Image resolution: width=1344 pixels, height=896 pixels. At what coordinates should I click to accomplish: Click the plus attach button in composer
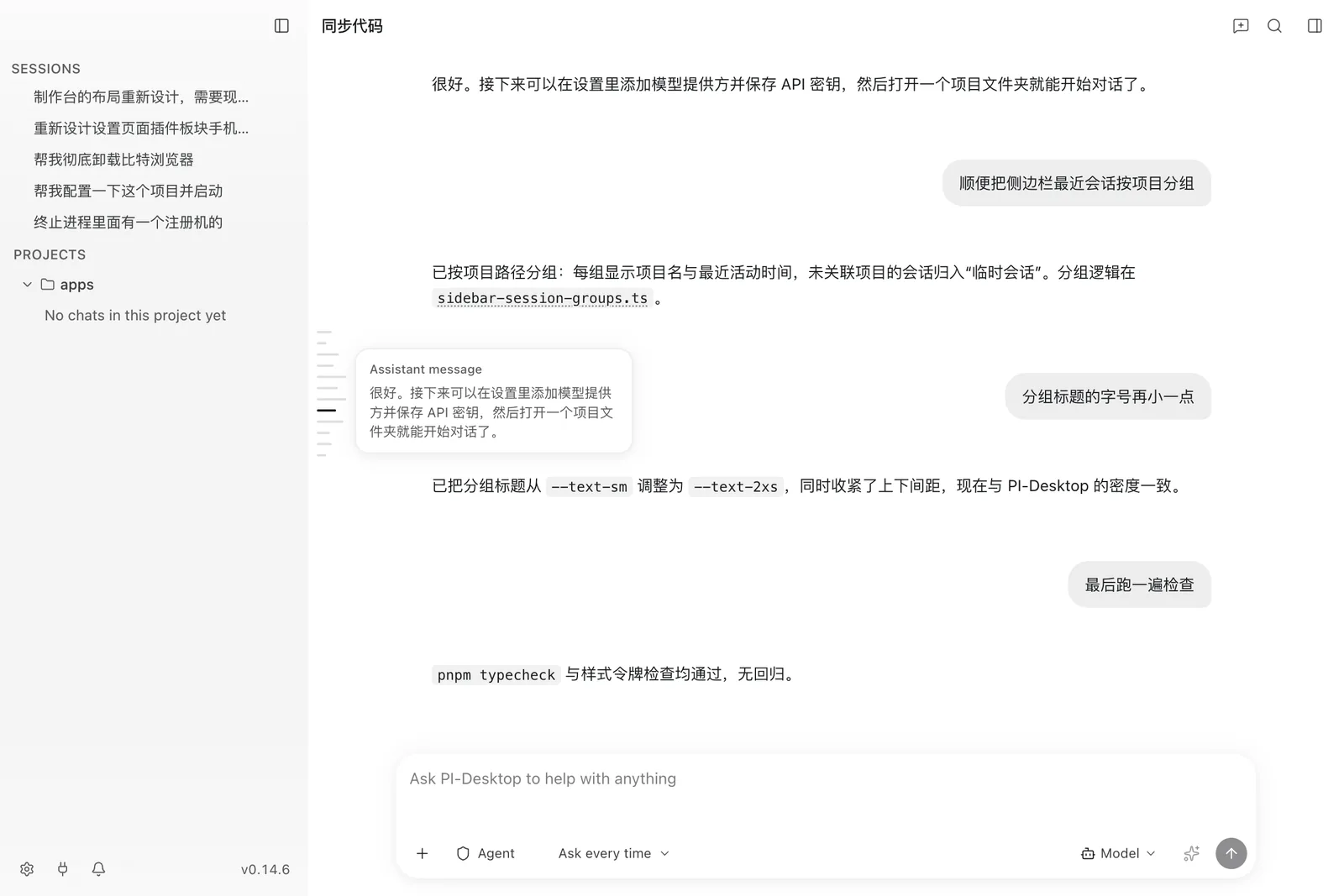[x=423, y=853]
